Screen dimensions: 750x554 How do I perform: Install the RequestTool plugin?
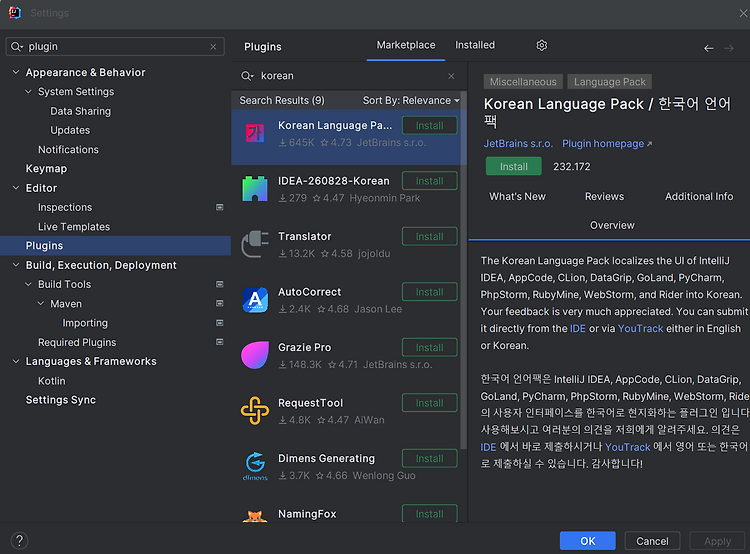click(430, 403)
